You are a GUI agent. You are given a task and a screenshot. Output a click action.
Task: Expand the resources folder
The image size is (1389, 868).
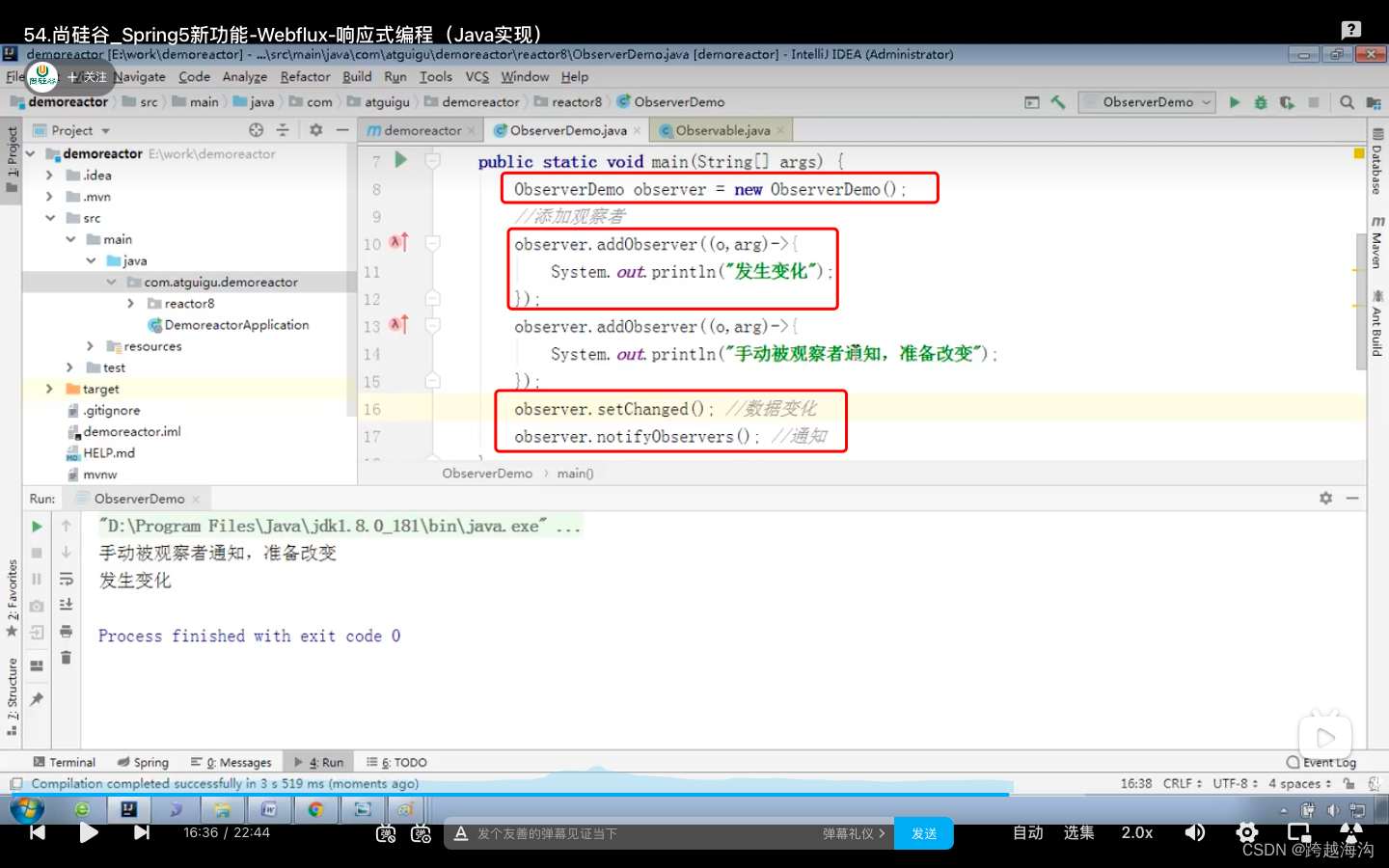tap(91, 346)
